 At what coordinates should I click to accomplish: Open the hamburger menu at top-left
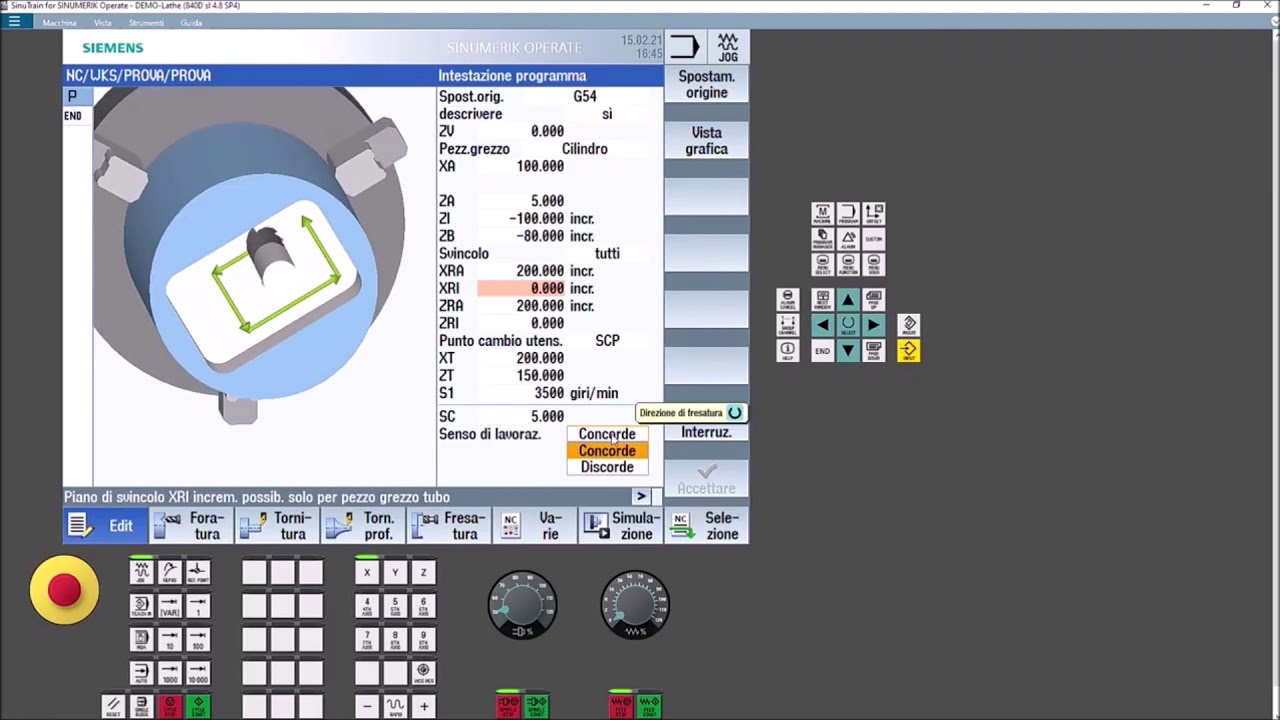pos(14,21)
